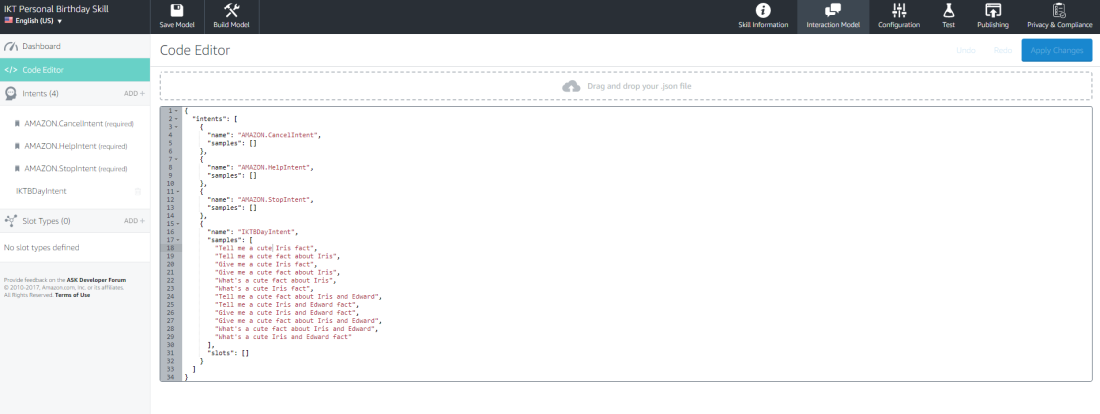Collapse the code fold arrow at line 1
Screen dimensions: 1100x414
177,111
